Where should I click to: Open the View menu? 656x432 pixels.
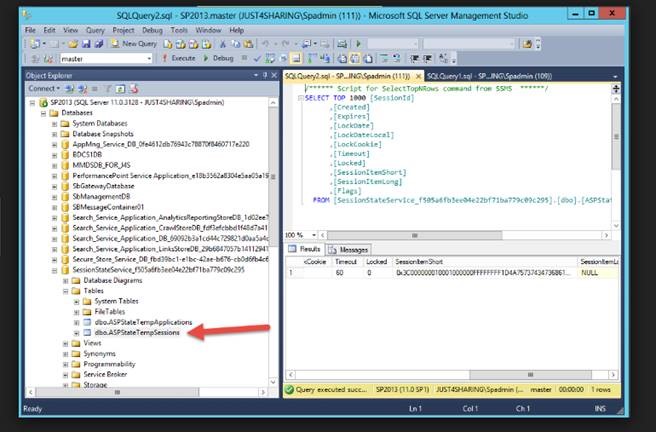[x=70, y=30]
